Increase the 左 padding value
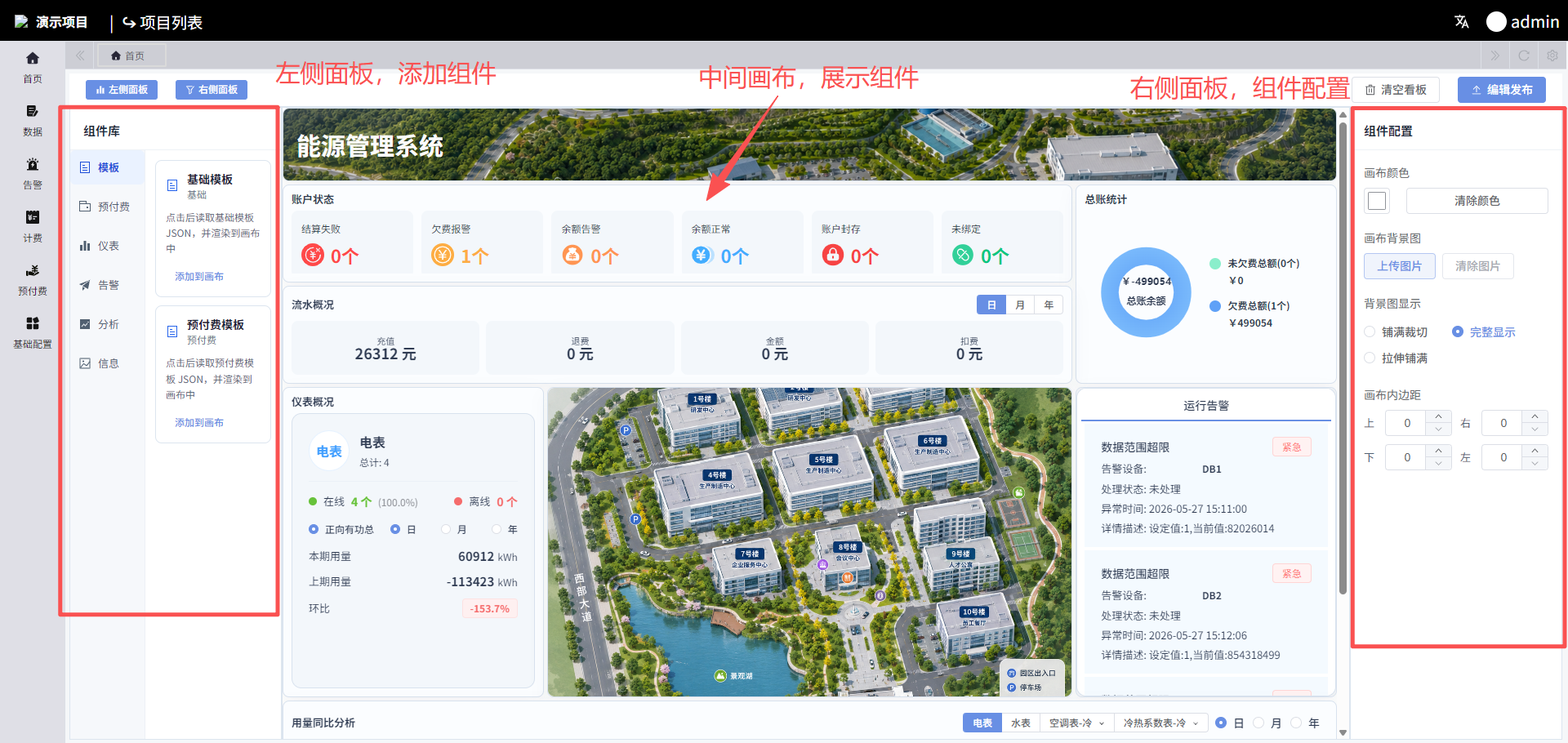Screen dimensions: 1568x743 tap(1535, 451)
